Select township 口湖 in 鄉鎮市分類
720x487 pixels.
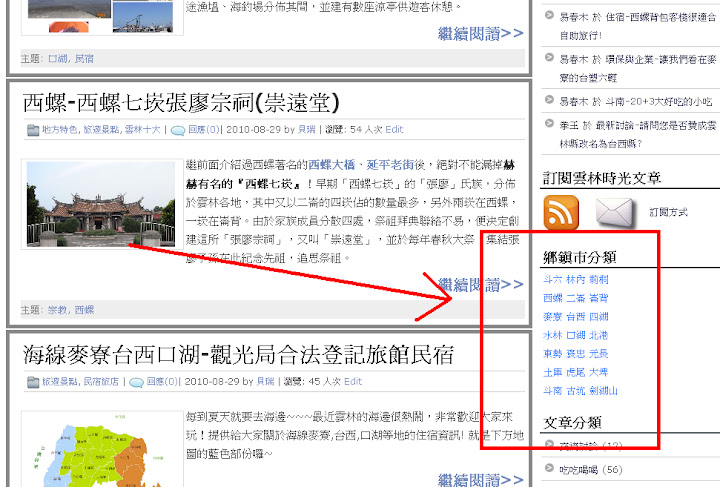pyautogui.click(x=575, y=336)
